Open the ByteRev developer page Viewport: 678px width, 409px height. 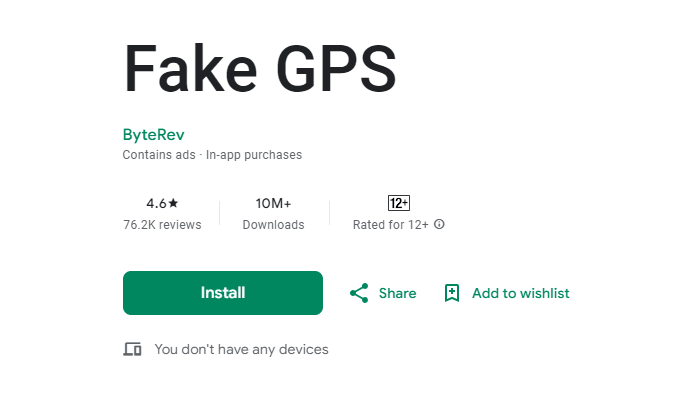[x=153, y=134]
